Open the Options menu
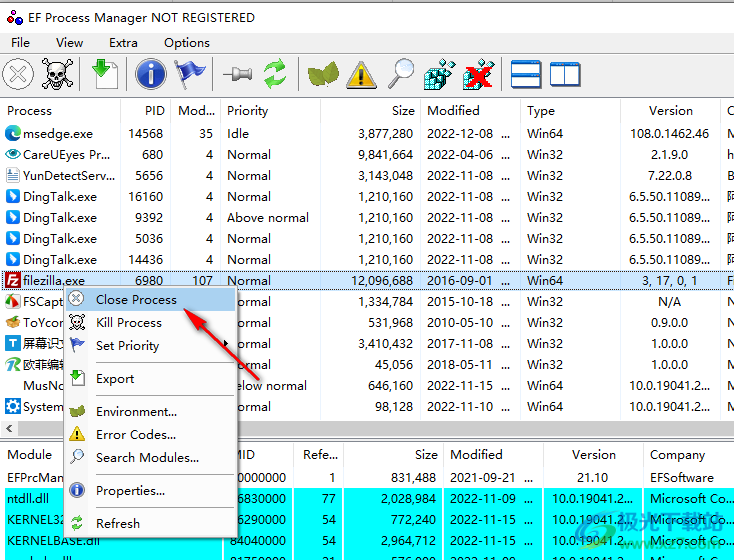Image resolution: width=734 pixels, height=560 pixels. (x=187, y=43)
